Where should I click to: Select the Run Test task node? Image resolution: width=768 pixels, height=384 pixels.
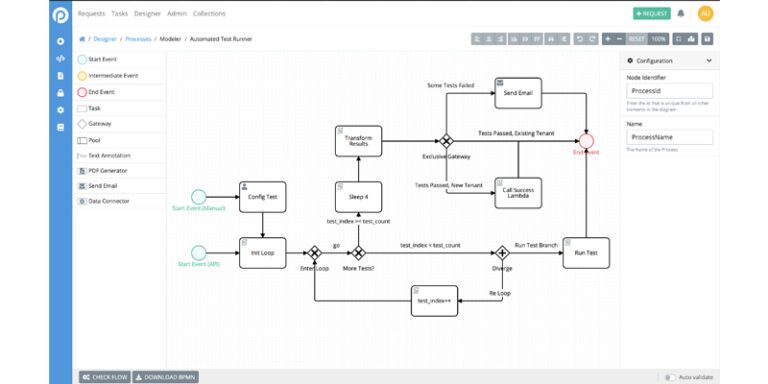(x=586, y=253)
